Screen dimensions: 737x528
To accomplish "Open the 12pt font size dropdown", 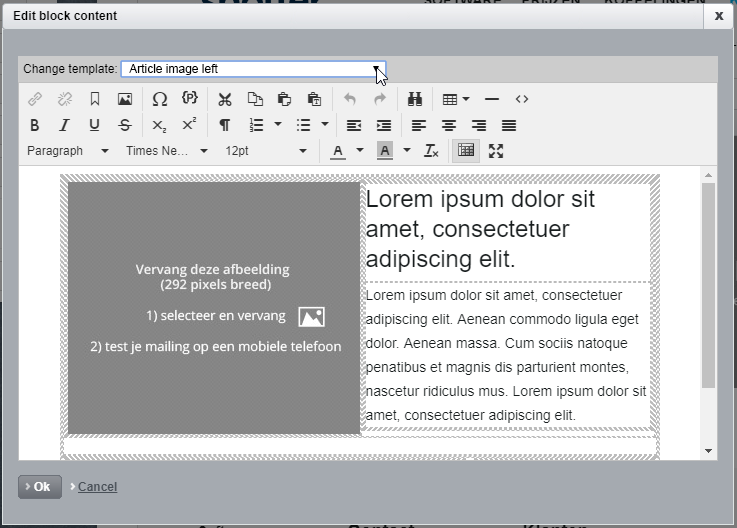I will coord(266,151).
